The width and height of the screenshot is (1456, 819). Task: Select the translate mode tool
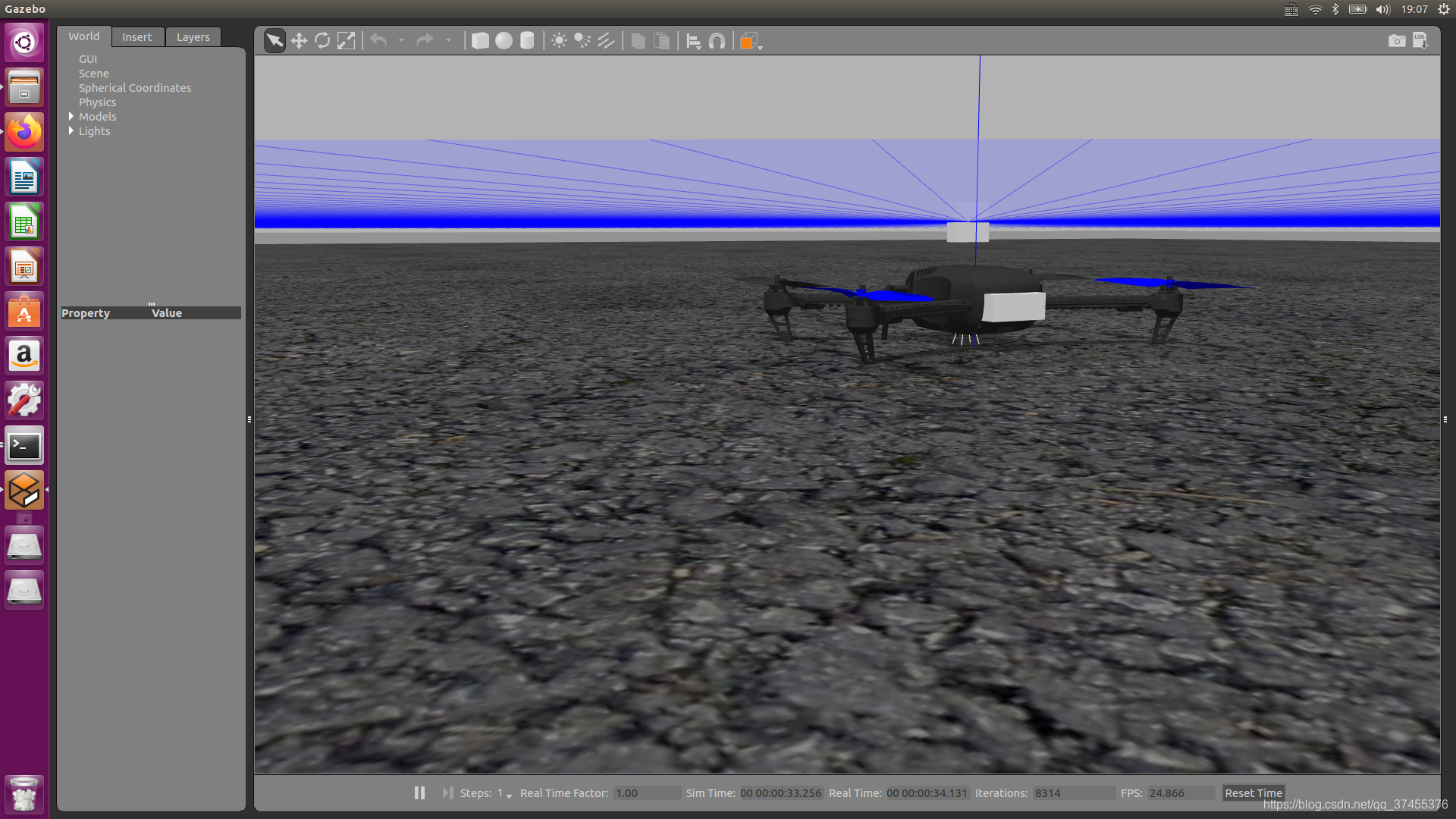coord(299,40)
